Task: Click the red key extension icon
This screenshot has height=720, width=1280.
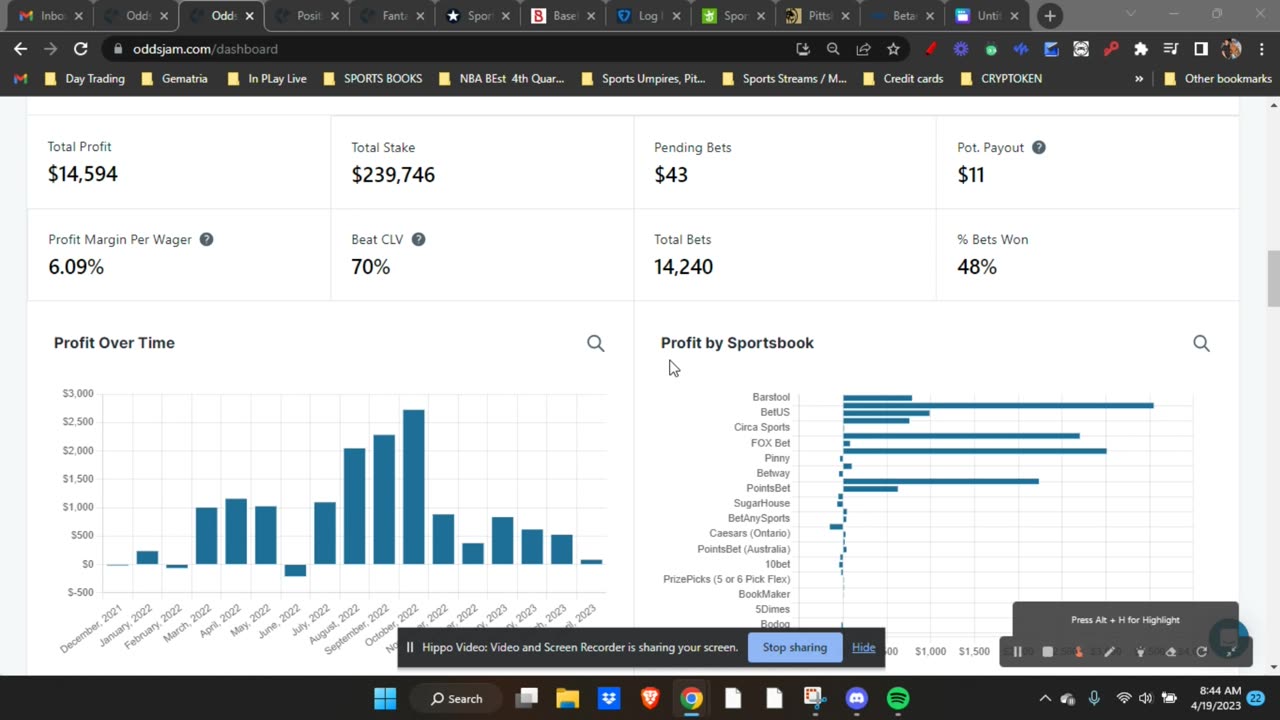Action: coord(1111,48)
